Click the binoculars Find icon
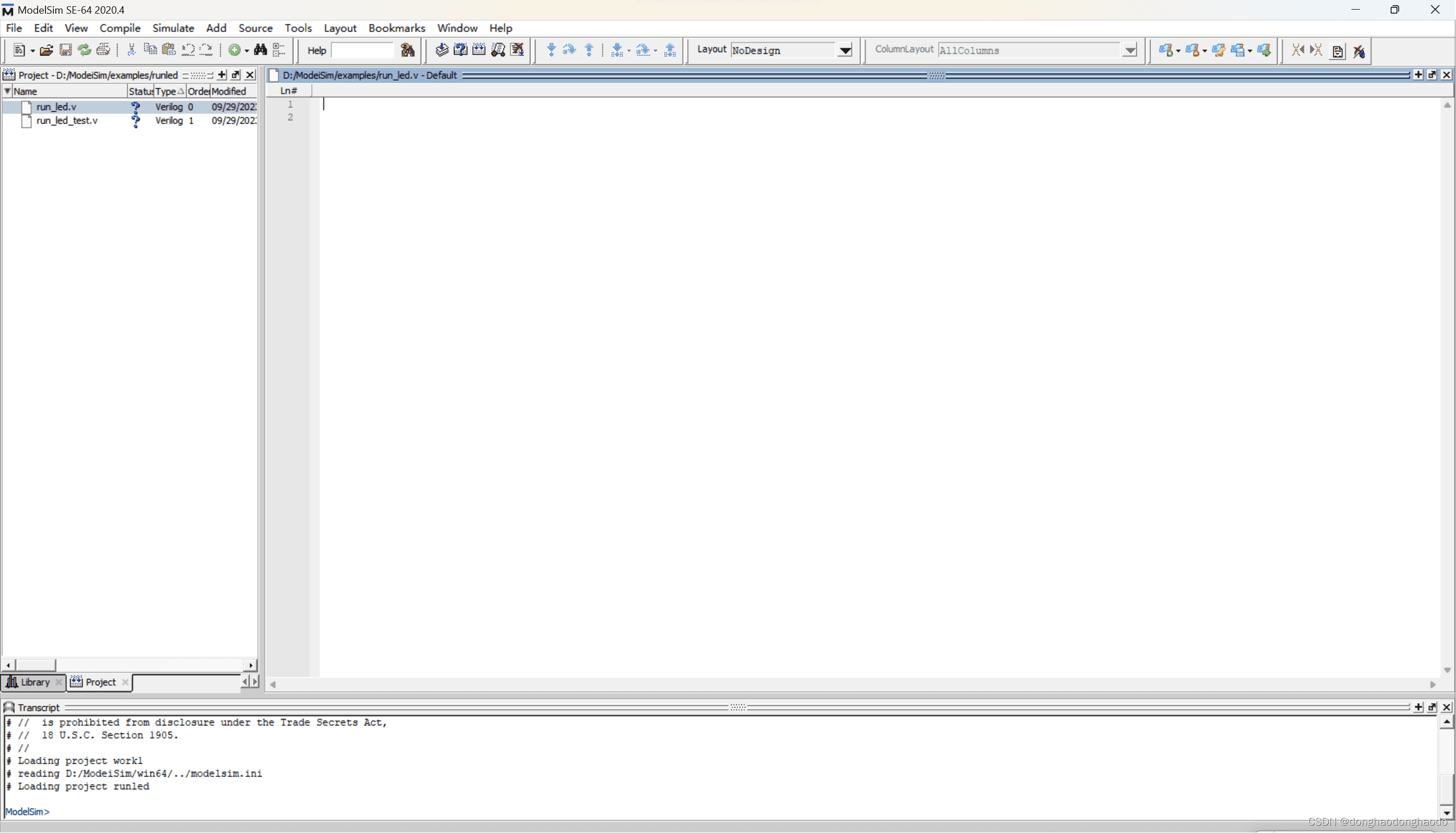1456x833 pixels. tap(260, 51)
